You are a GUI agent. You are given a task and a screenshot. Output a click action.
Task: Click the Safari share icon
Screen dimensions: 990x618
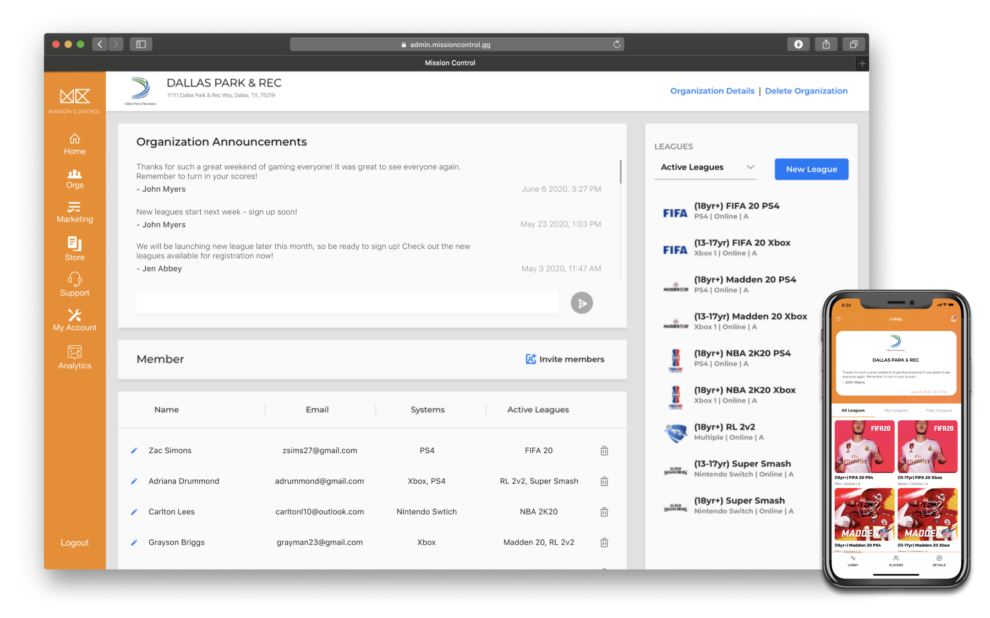click(x=826, y=44)
